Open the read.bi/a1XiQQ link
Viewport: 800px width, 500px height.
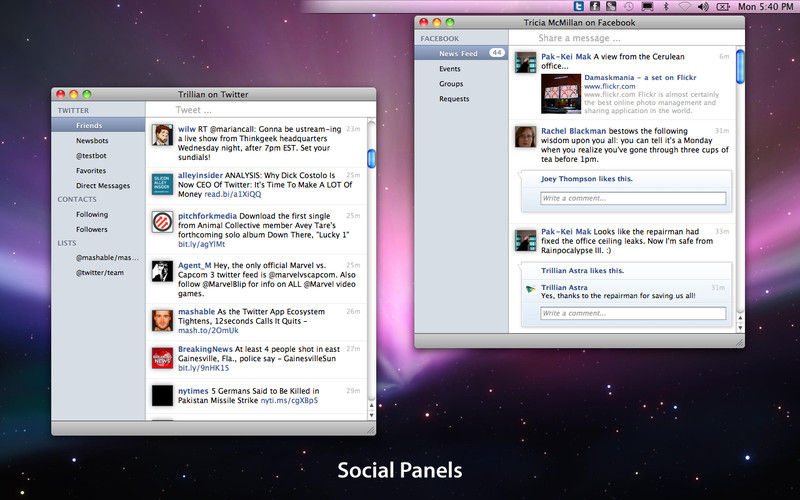coord(233,194)
